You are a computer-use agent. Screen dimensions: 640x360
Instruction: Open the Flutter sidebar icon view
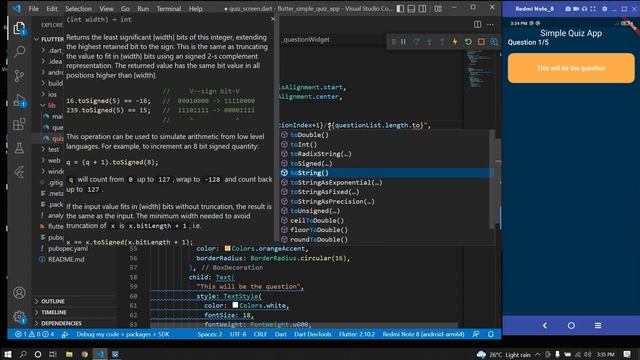pos(19,172)
